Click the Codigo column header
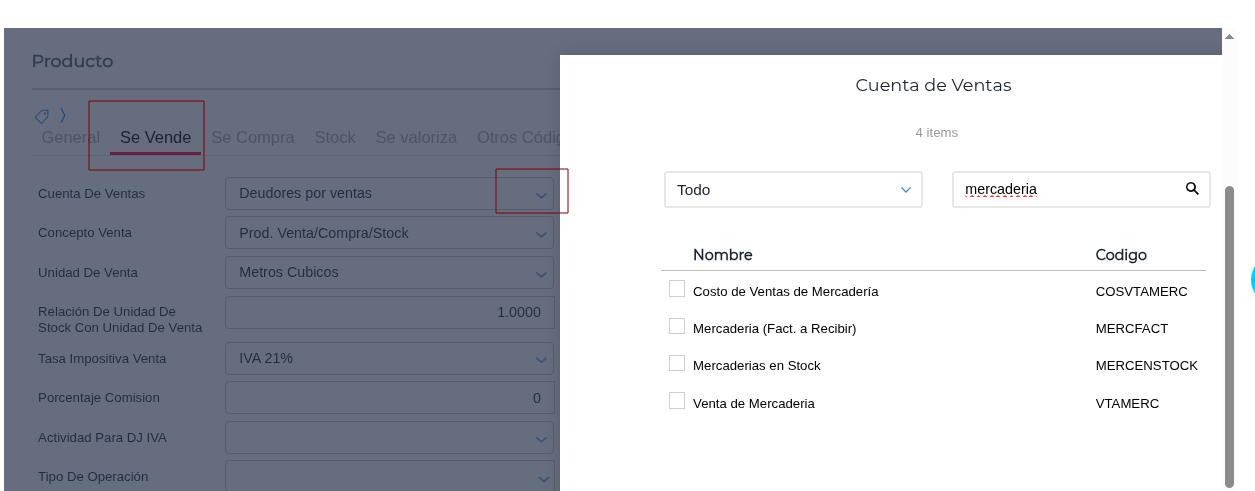This screenshot has height=491, width=1255. (1121, 255)
